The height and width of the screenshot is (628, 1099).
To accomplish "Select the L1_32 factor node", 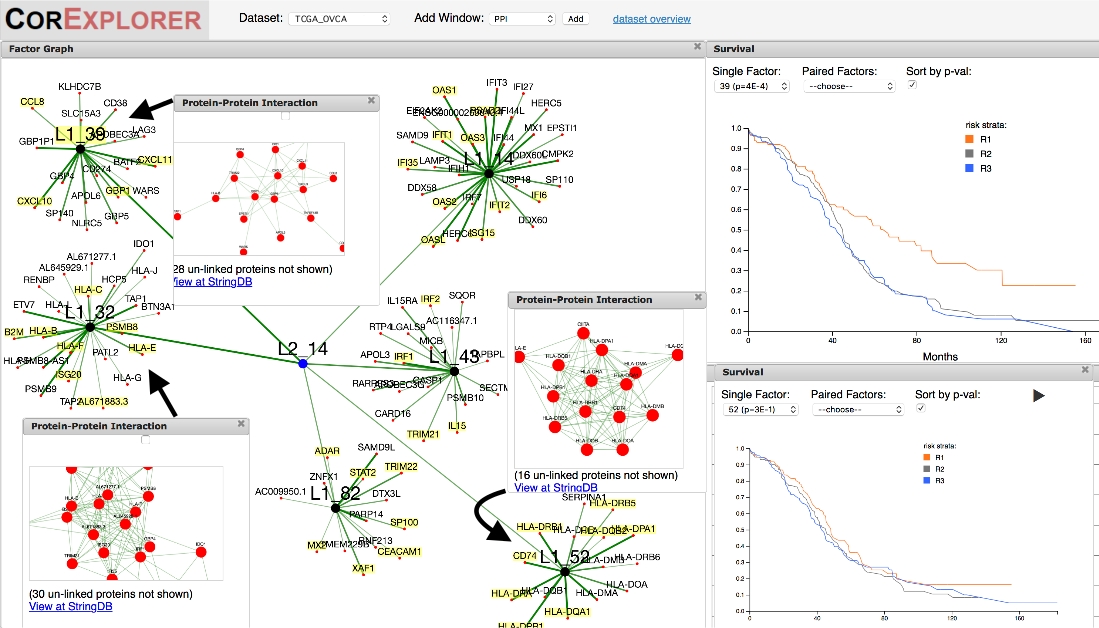I will (x=90, y=327).
